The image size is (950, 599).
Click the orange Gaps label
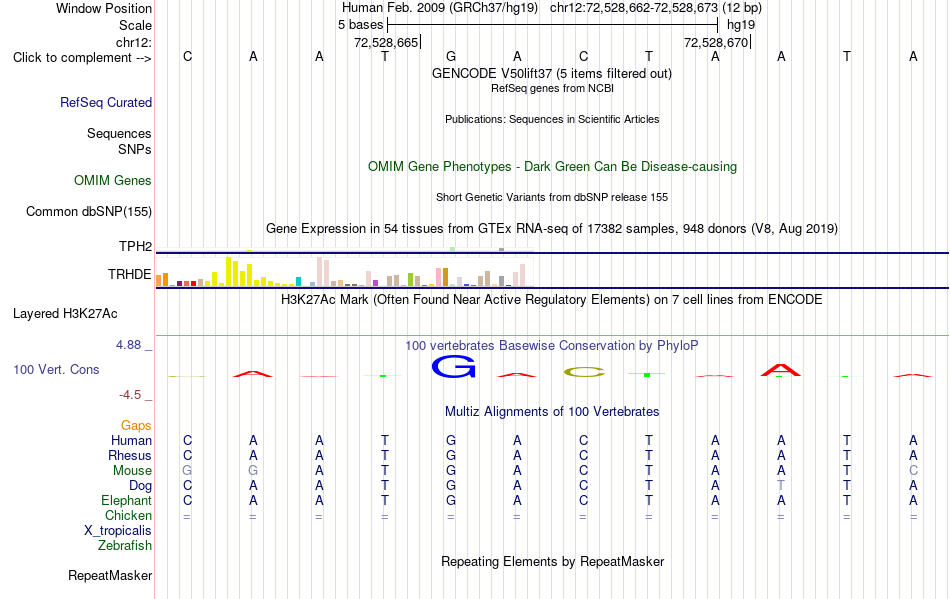(136, 425)
